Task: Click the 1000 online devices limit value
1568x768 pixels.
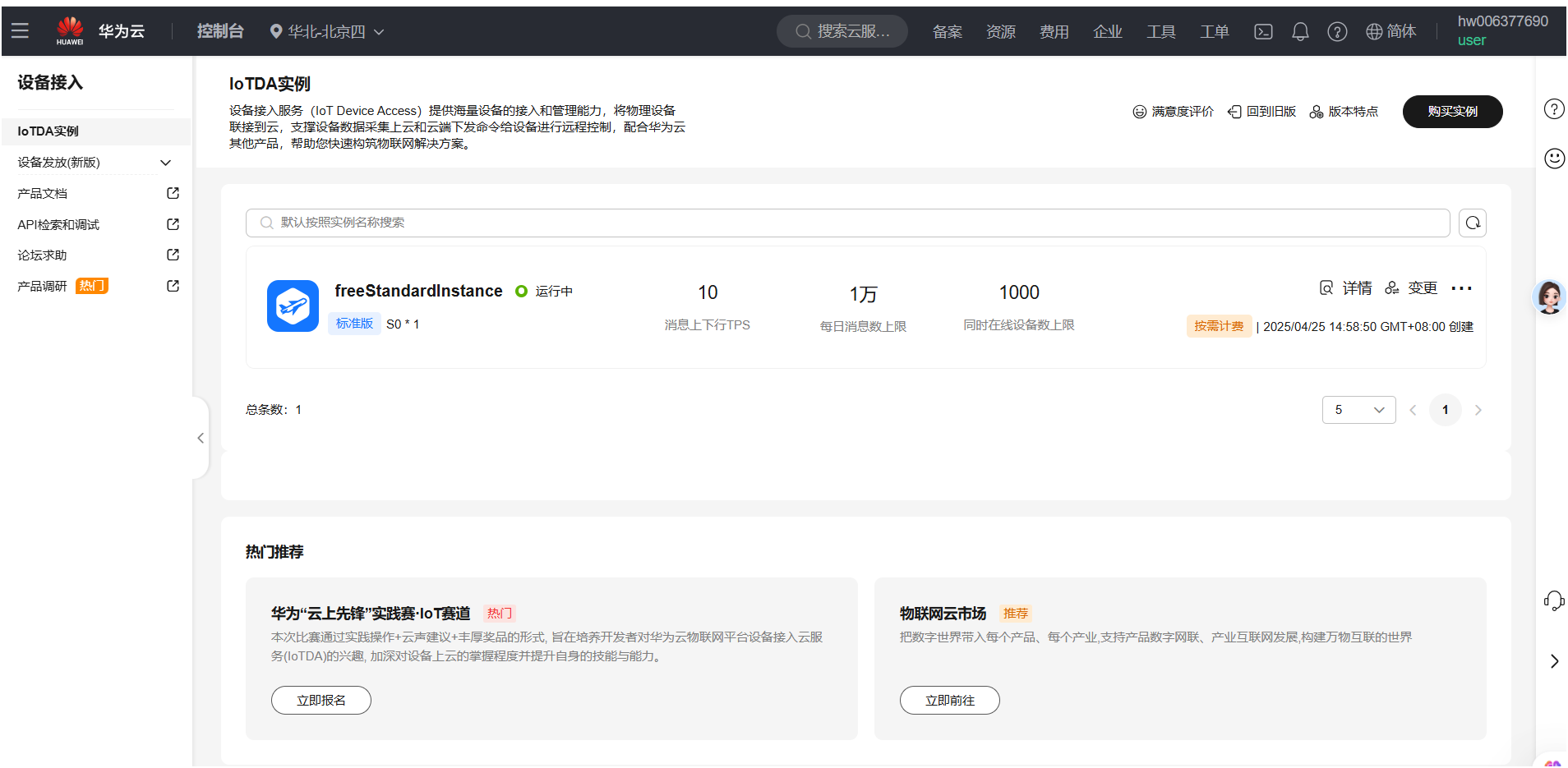Action: pos(1019,292)
